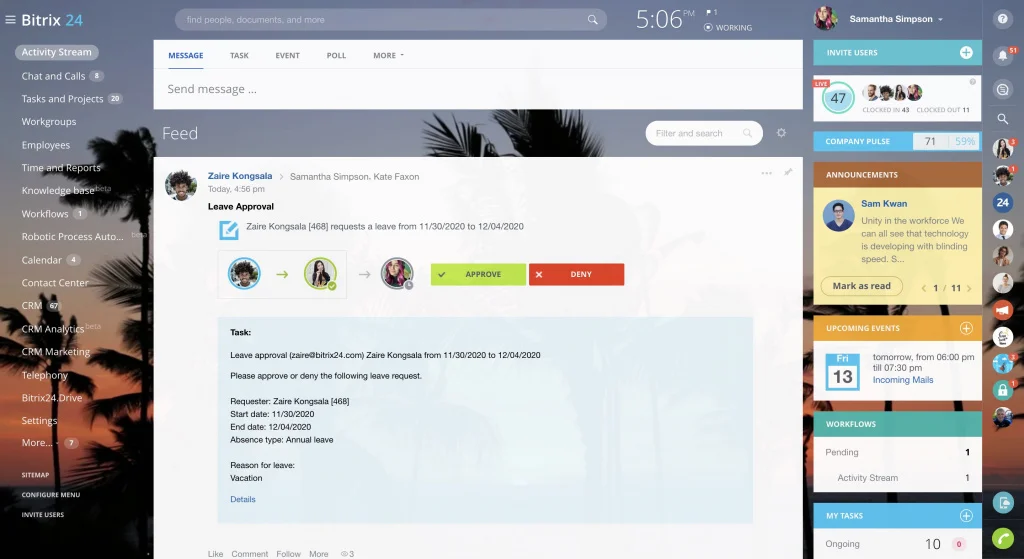Approve the leave request

pos(478,274)
